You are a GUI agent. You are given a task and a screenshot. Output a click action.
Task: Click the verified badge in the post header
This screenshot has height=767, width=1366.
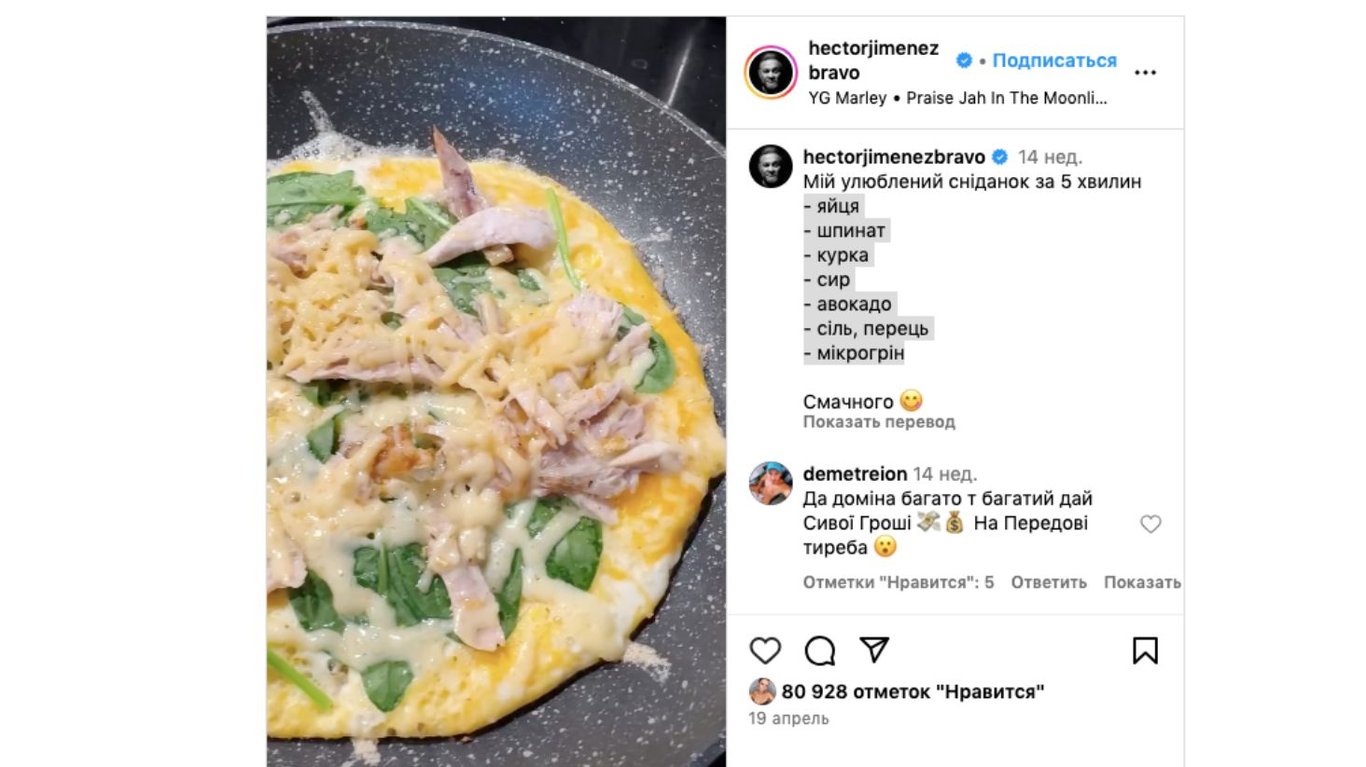(964, 60)
